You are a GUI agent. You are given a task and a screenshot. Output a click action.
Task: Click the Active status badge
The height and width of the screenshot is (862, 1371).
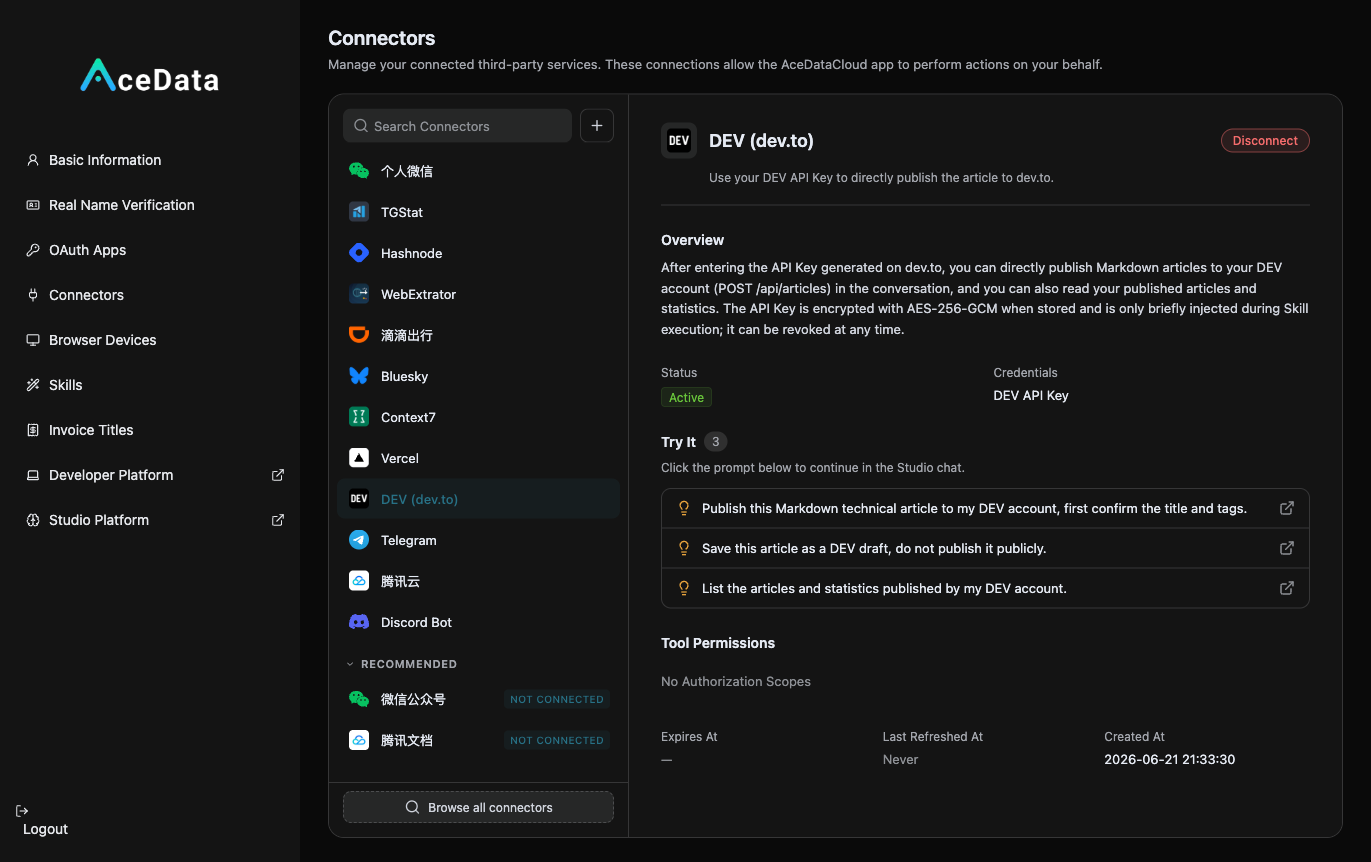(686, 397)
